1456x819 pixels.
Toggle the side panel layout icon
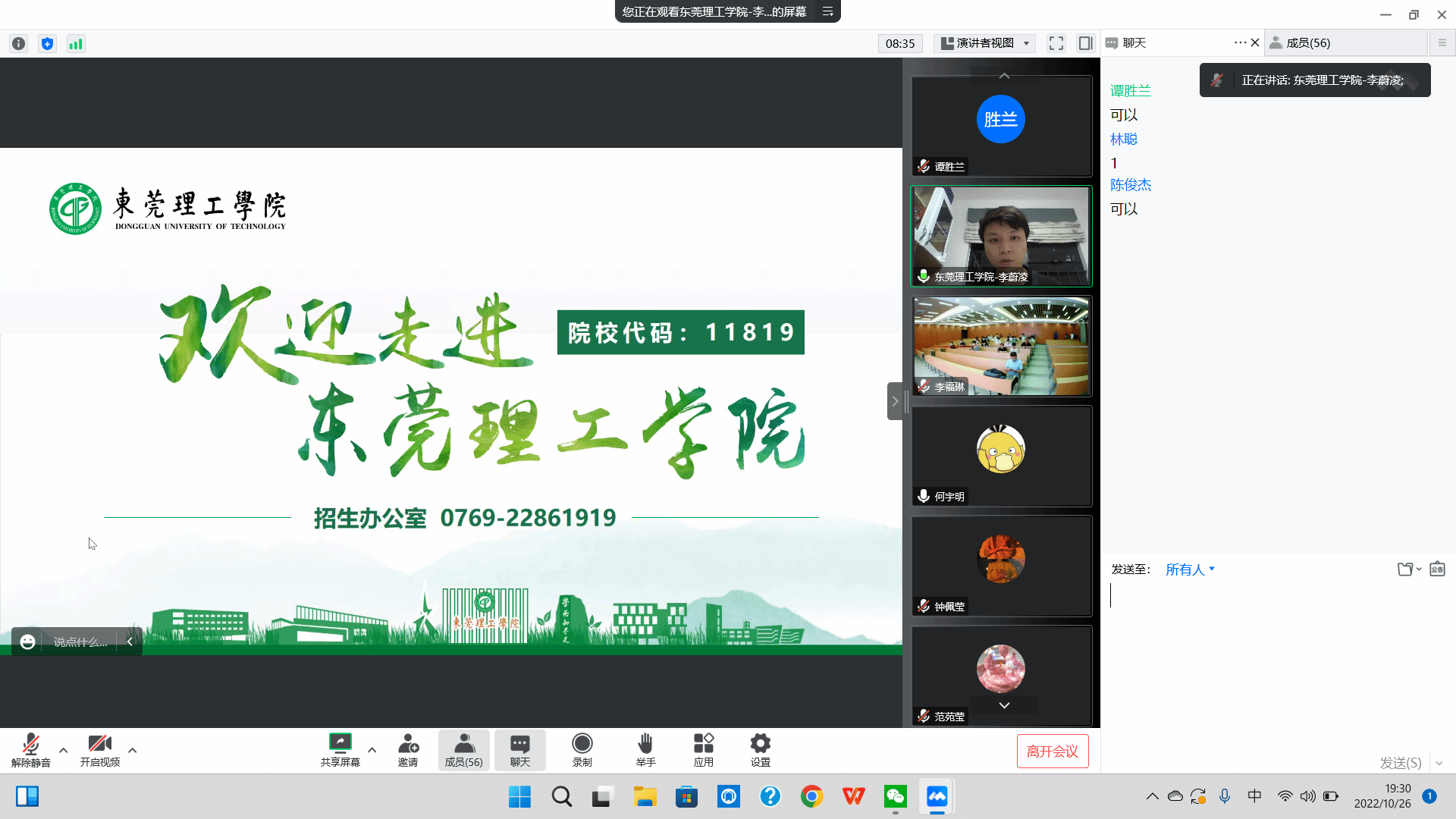click(x=1085, y=43)
